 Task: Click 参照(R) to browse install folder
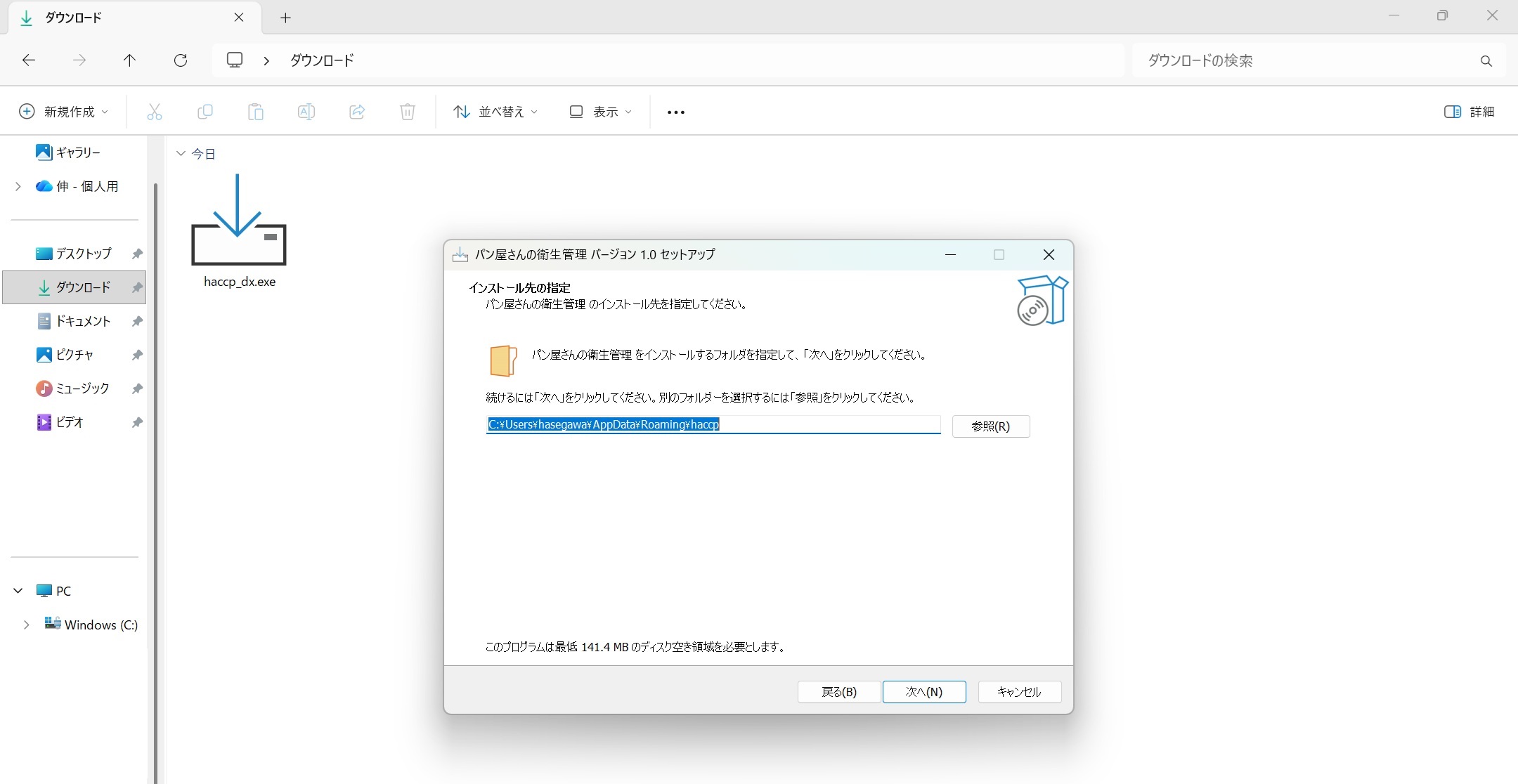coord(991,426)
